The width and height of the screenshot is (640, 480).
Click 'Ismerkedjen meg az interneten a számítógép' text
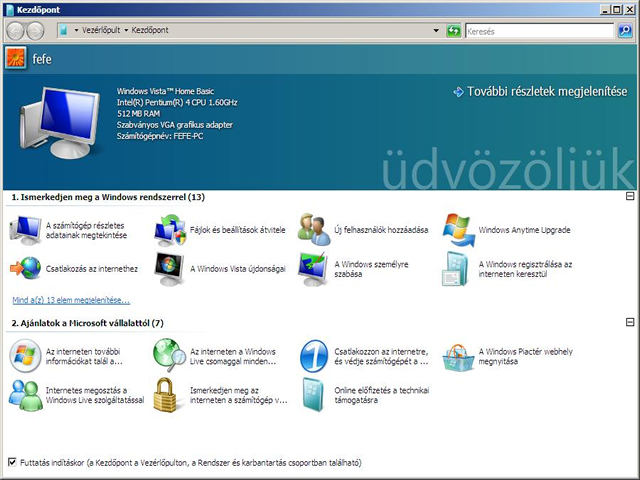click(239, 395)
